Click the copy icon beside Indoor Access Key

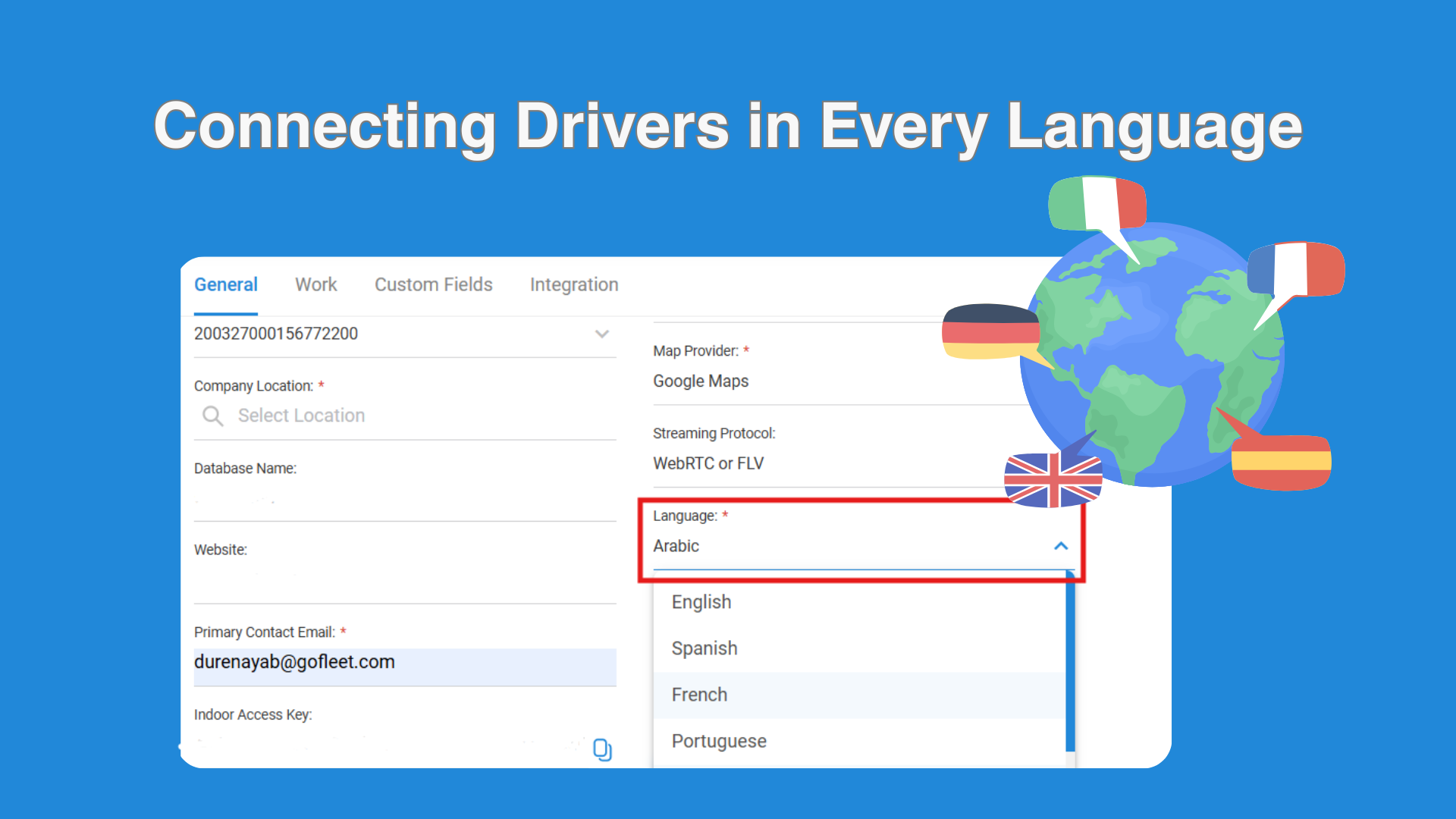click(x=602, y=749)
